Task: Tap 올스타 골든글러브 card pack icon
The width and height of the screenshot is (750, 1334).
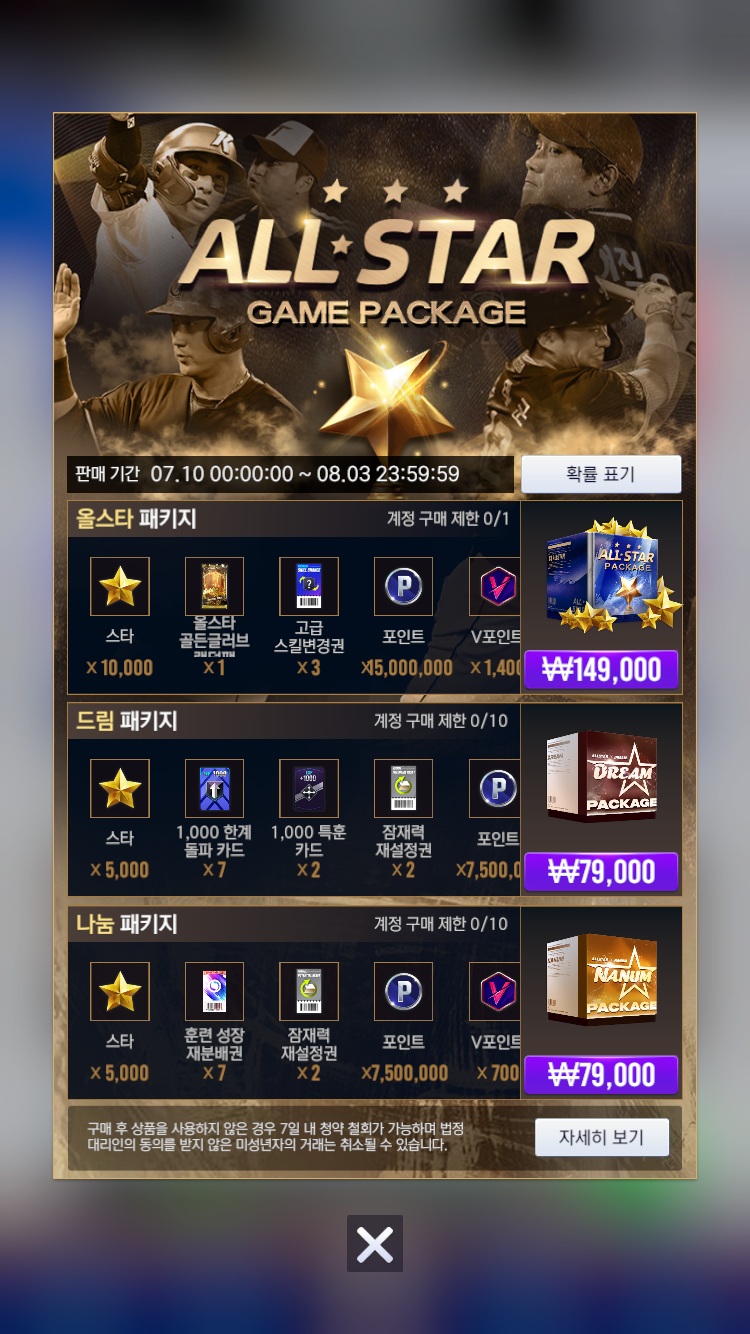Action: (x=214, y=586)
